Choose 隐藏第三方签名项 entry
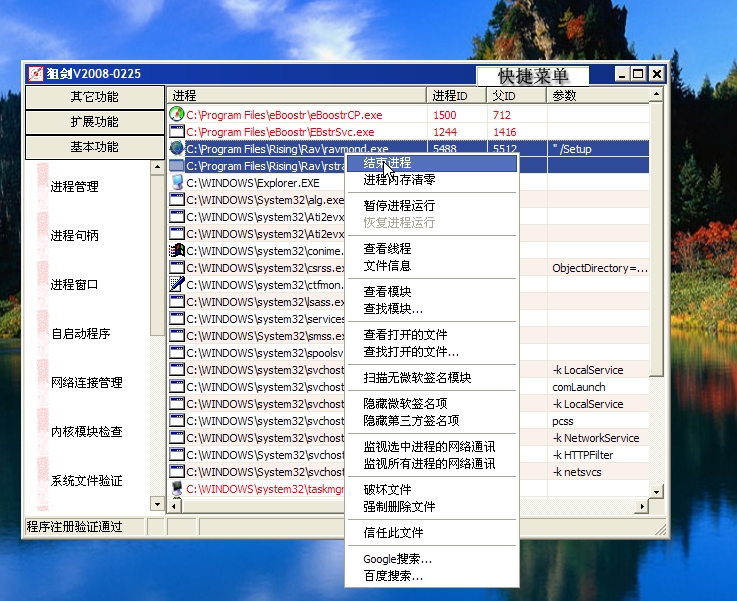This screenshot has width=737, height=601. [x=432, y=421]
